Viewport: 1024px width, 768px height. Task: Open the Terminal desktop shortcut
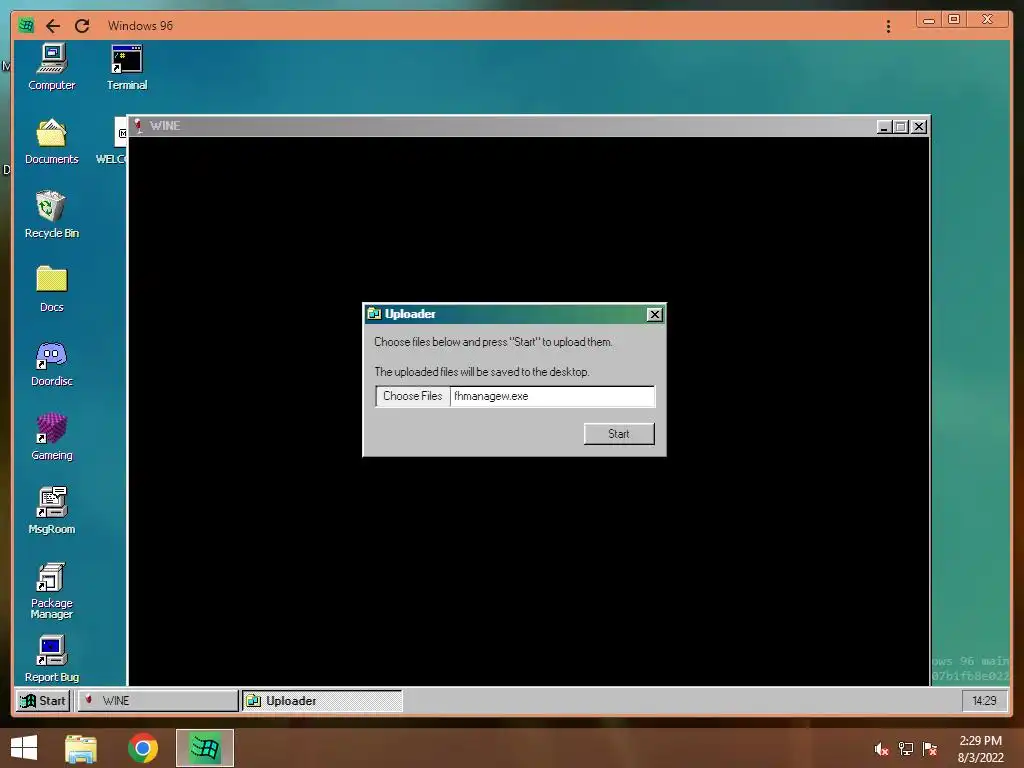(x=127, y=67)
